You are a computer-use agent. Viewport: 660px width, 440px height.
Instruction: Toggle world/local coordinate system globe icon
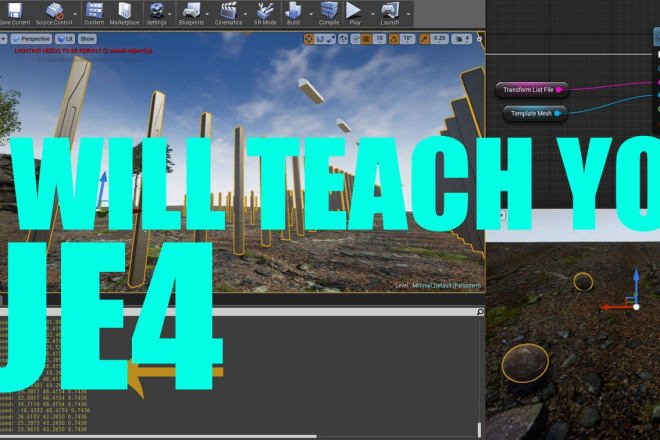tap(343, 39)
